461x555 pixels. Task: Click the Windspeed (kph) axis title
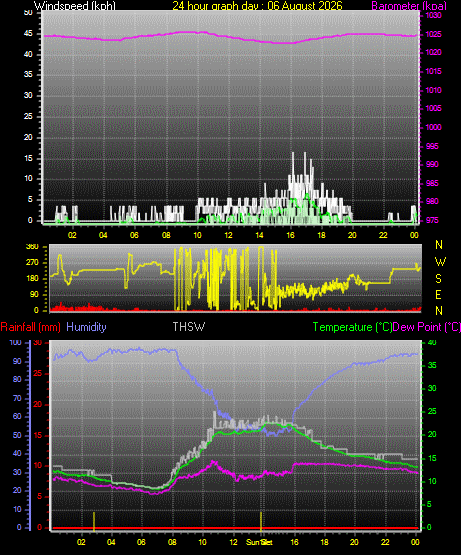tap(75, 6)
